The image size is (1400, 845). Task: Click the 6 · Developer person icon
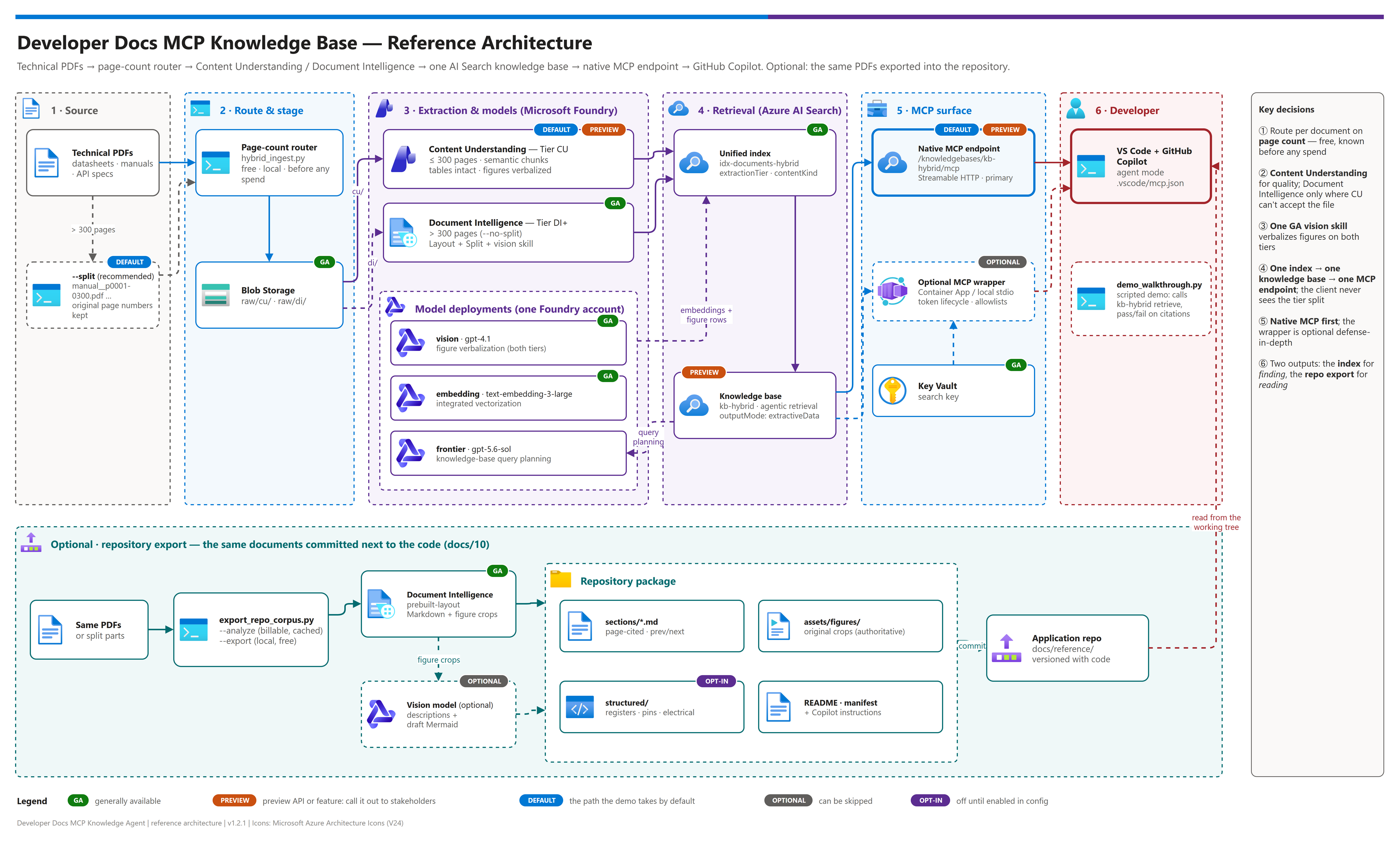[x=1076, y=108]
